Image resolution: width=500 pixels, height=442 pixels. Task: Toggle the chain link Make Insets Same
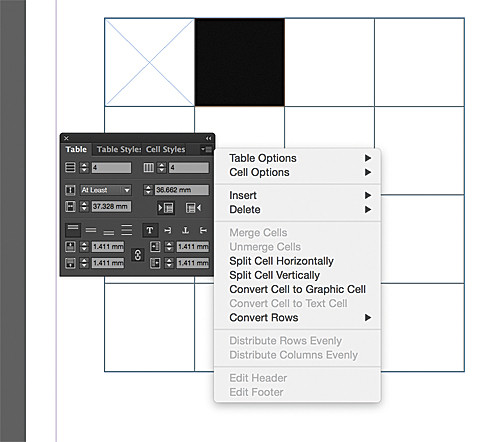(x=138, y=255)
